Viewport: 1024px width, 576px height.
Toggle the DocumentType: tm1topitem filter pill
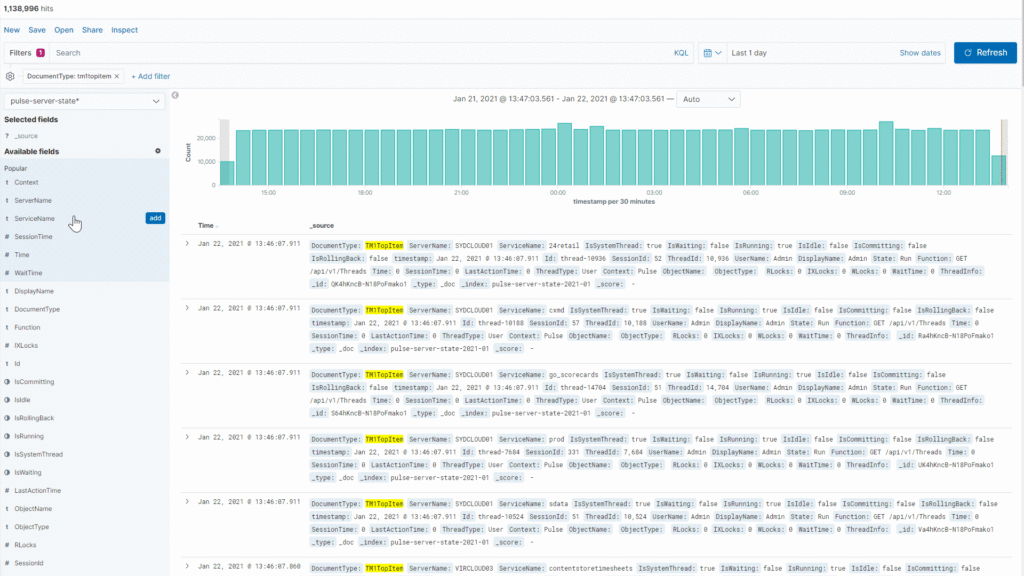point(67,76)
